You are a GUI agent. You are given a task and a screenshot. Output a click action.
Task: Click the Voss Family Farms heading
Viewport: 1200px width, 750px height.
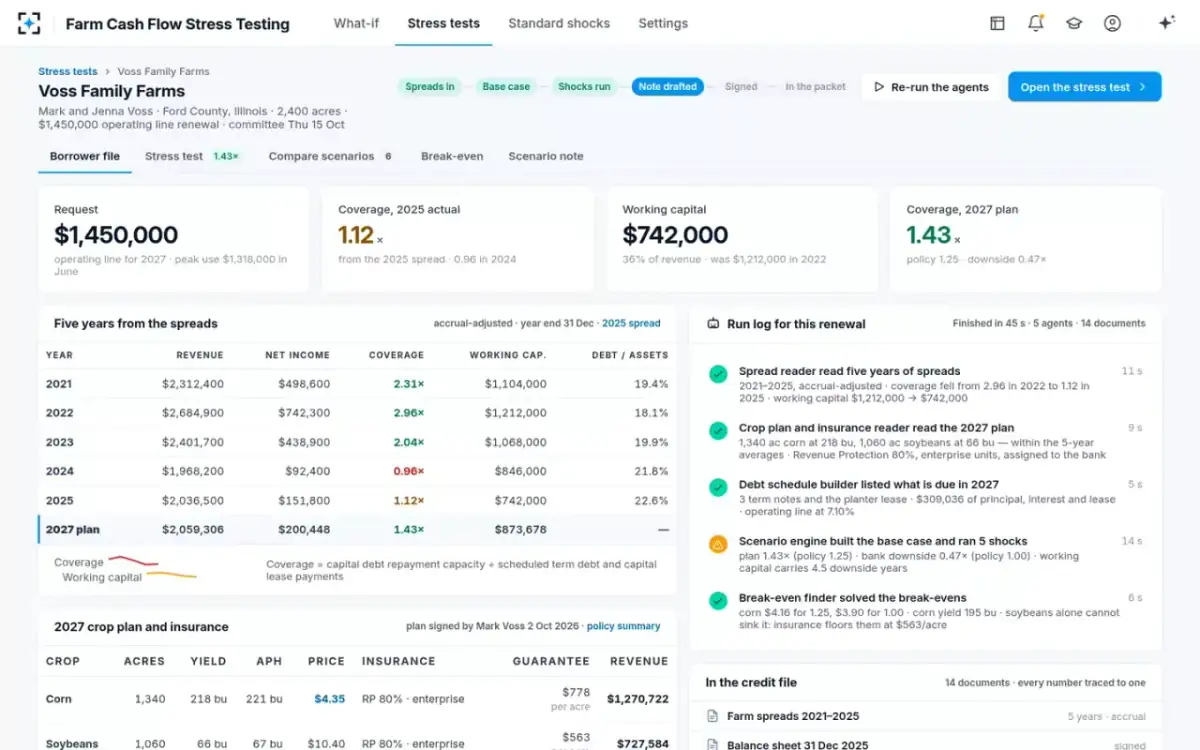click(112, 91)
